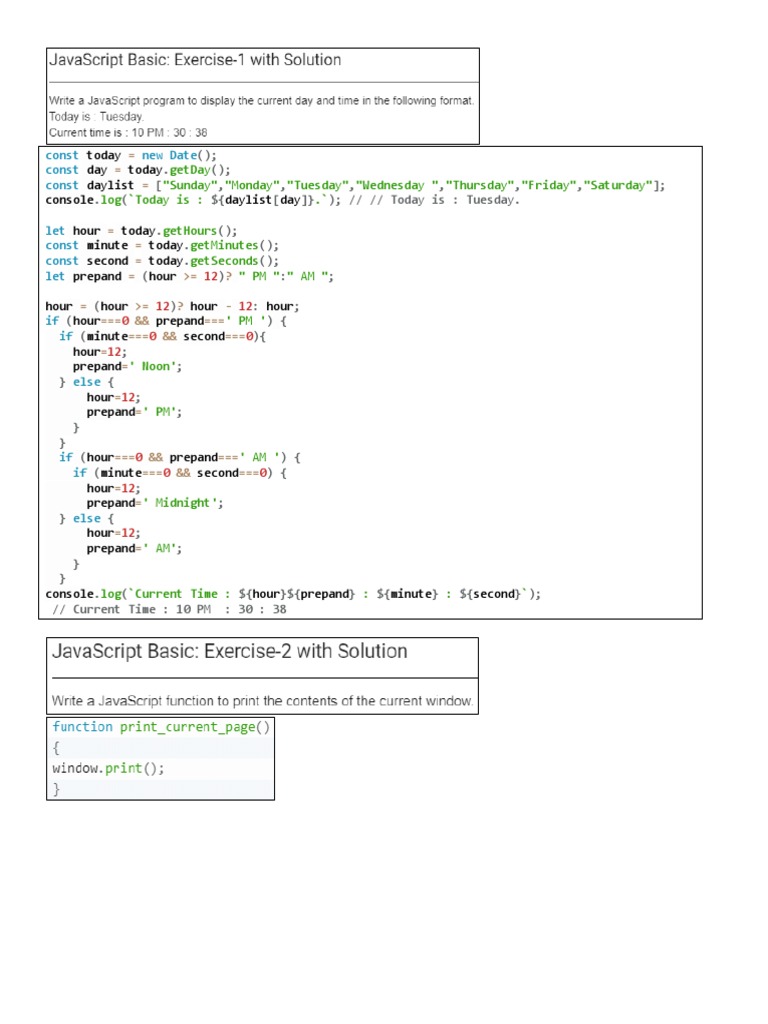Screen dimensions: 768x1024
Task: Select the prepand=' Midnight' statement
Action: (155, 503)
